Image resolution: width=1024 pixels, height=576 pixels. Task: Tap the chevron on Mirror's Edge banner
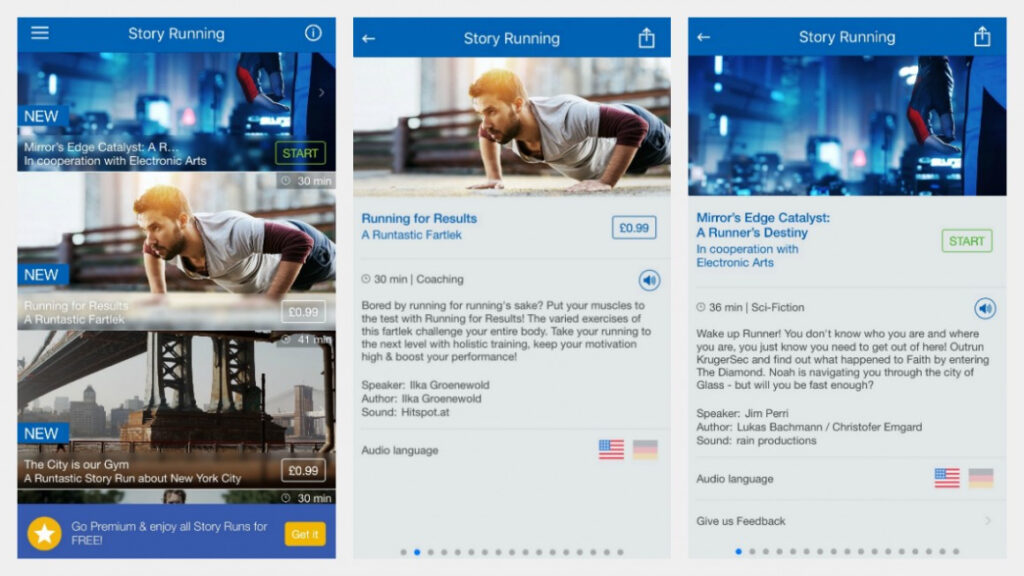324,90
